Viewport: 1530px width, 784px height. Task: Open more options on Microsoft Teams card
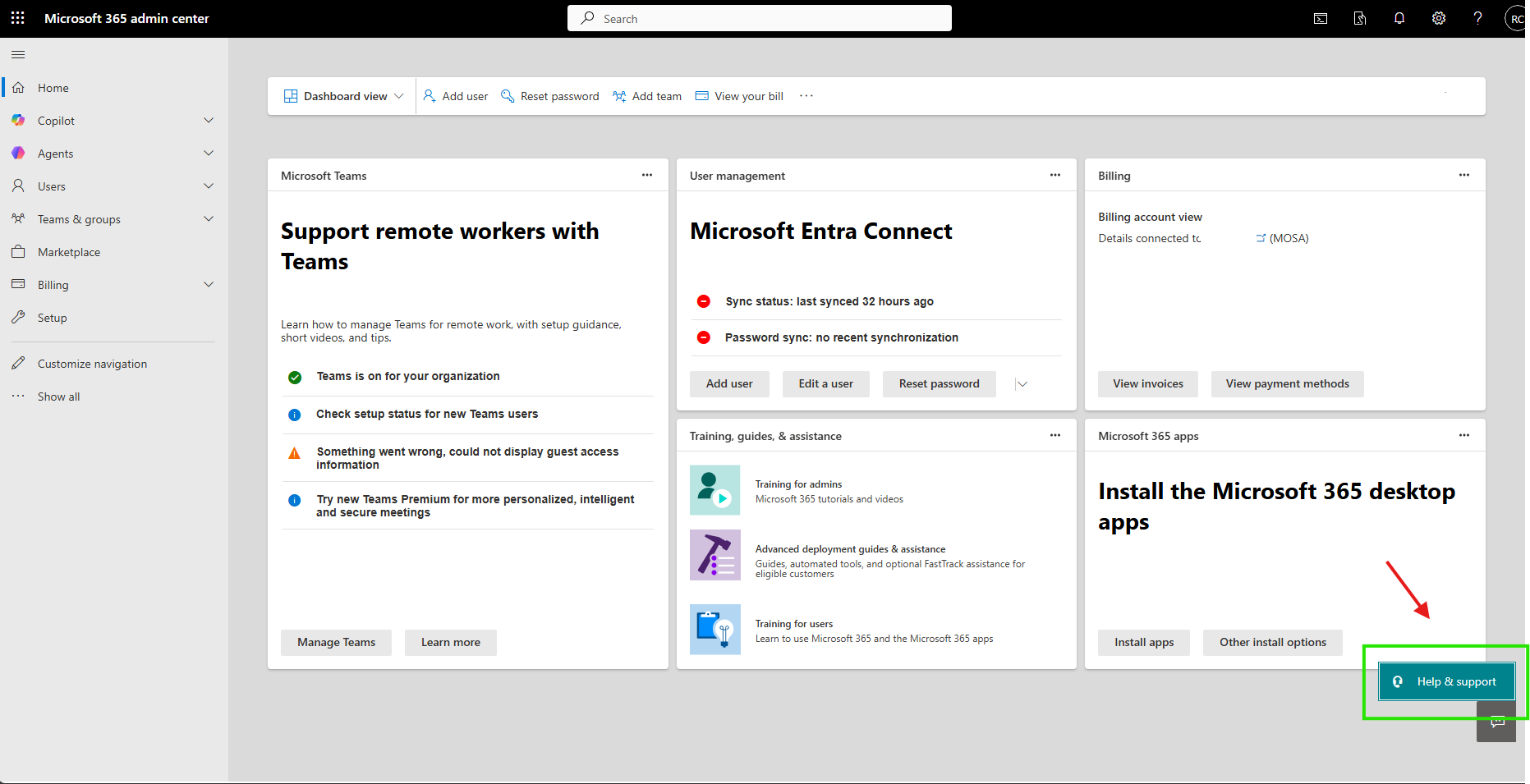tap(647, 175)
